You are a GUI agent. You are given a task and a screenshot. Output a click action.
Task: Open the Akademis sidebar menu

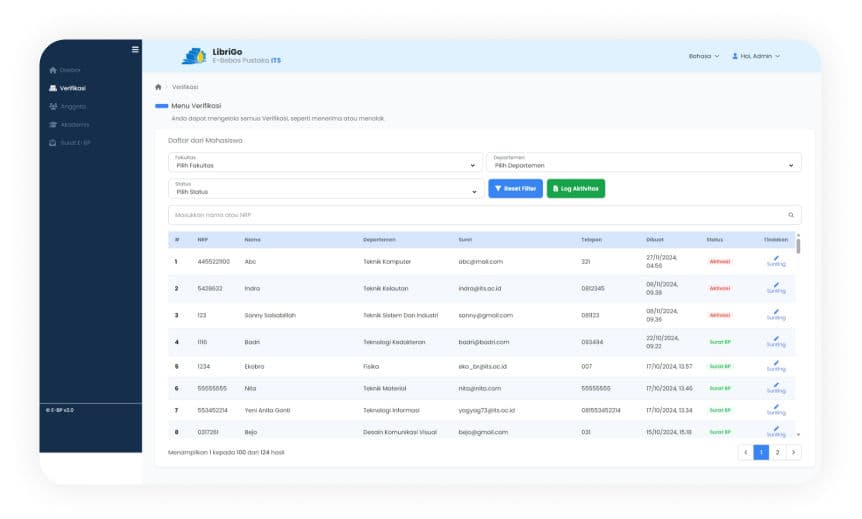[69, 125]
